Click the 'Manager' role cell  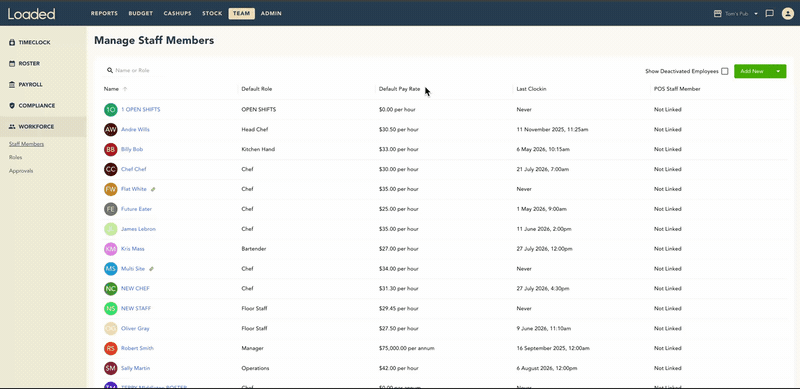[x=253, y=349]
